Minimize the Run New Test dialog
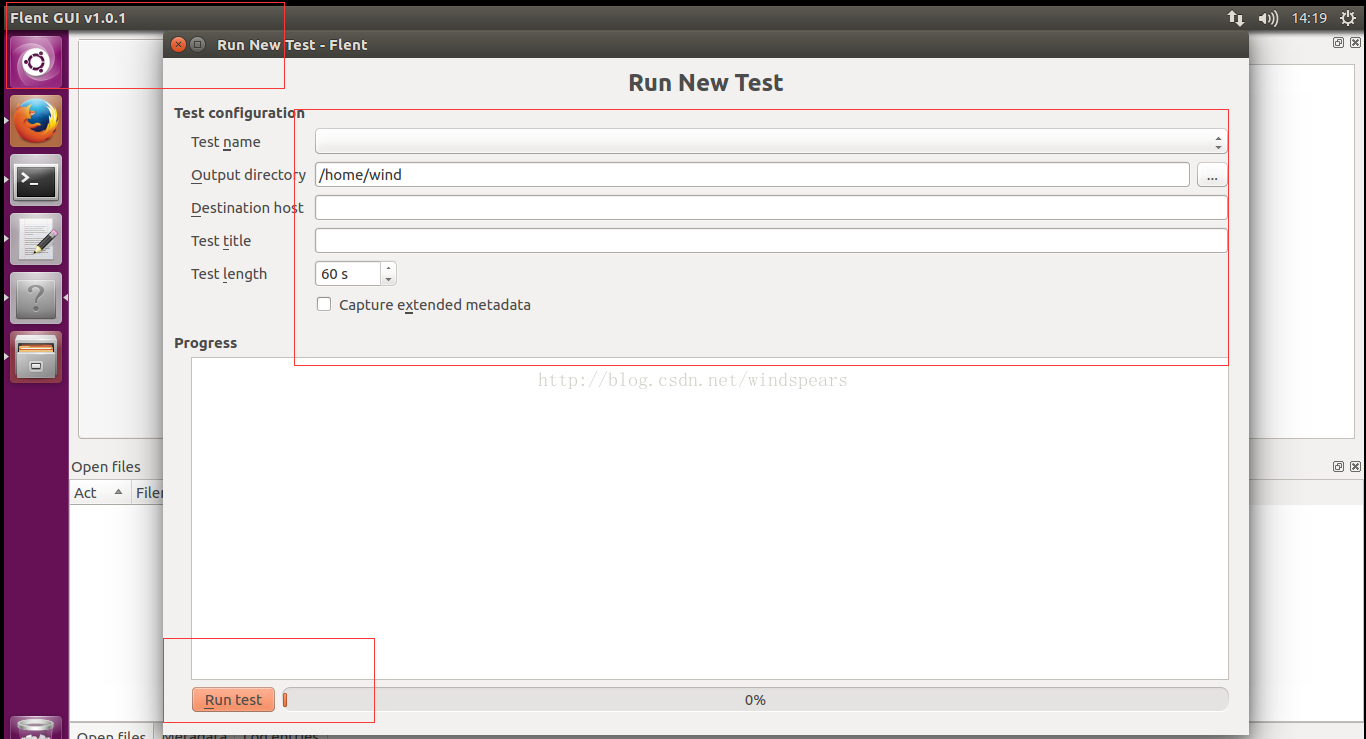Viewport: 1366px width, 739px height. click(x=197, y=44)
